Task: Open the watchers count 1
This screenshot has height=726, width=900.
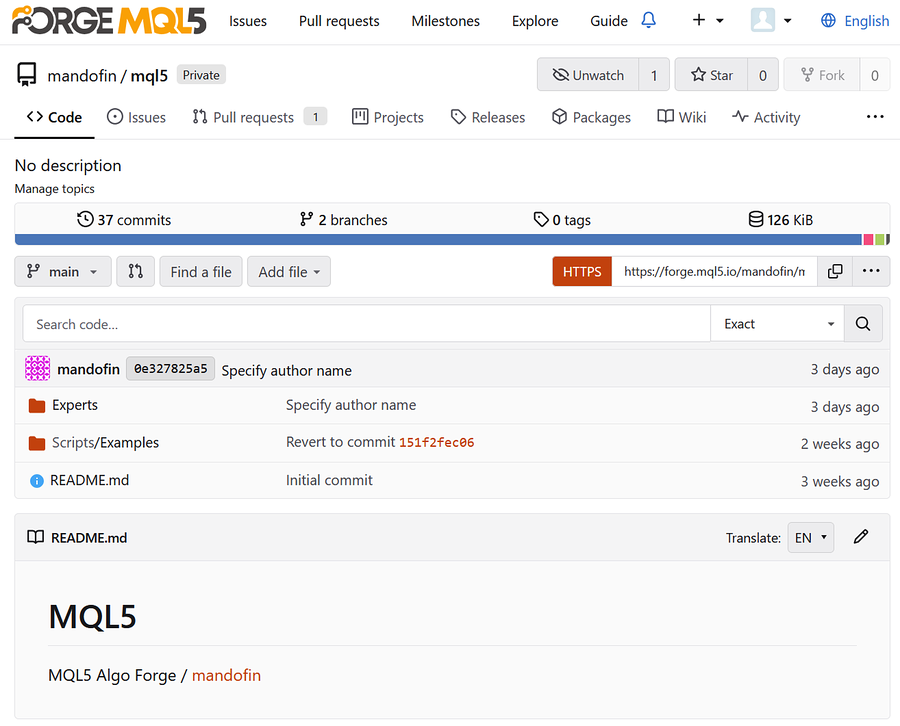Action: pyautogui.click(x=654, y=75)
